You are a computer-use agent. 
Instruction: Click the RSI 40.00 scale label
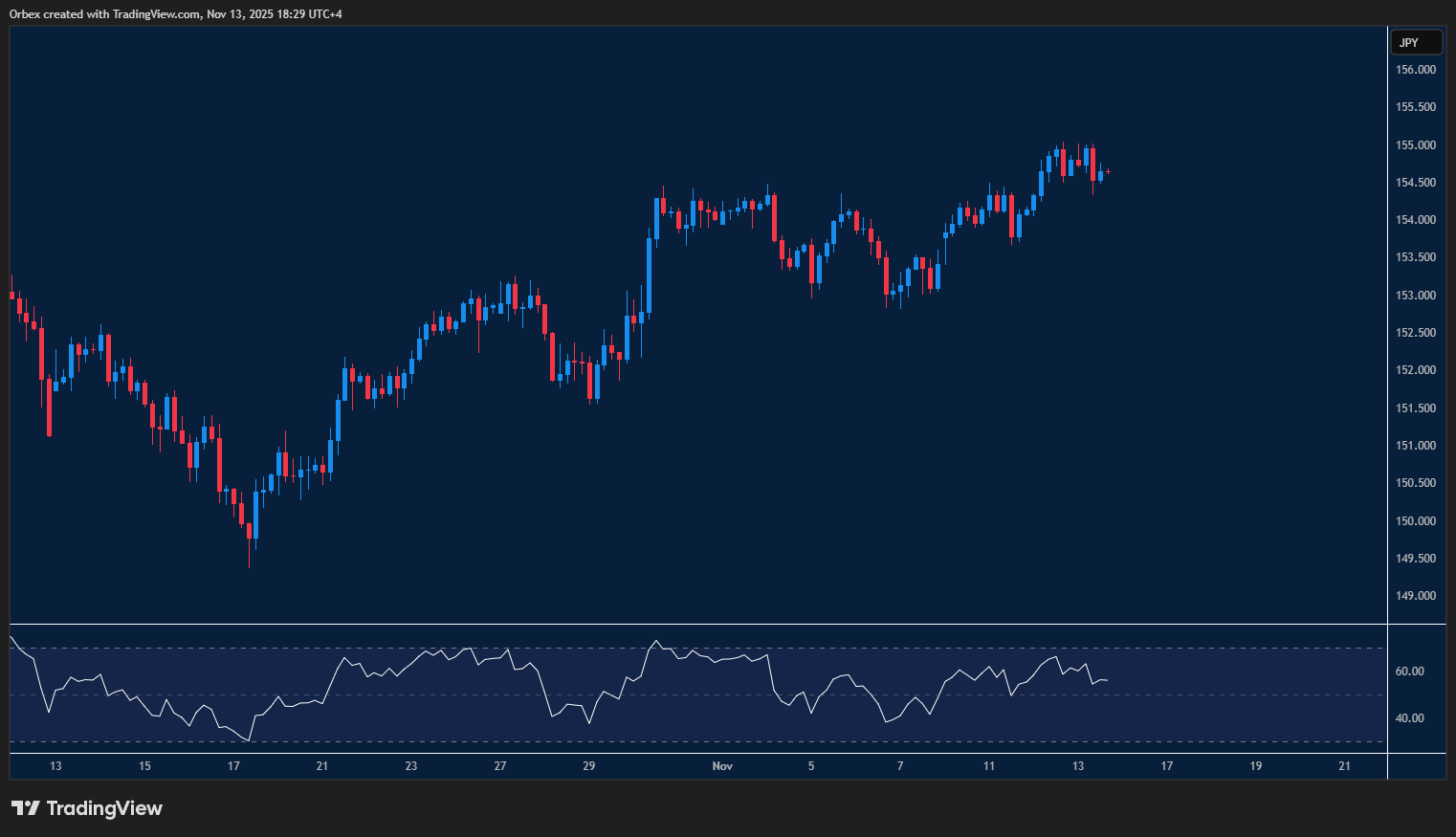click(x=1409, y=718)
